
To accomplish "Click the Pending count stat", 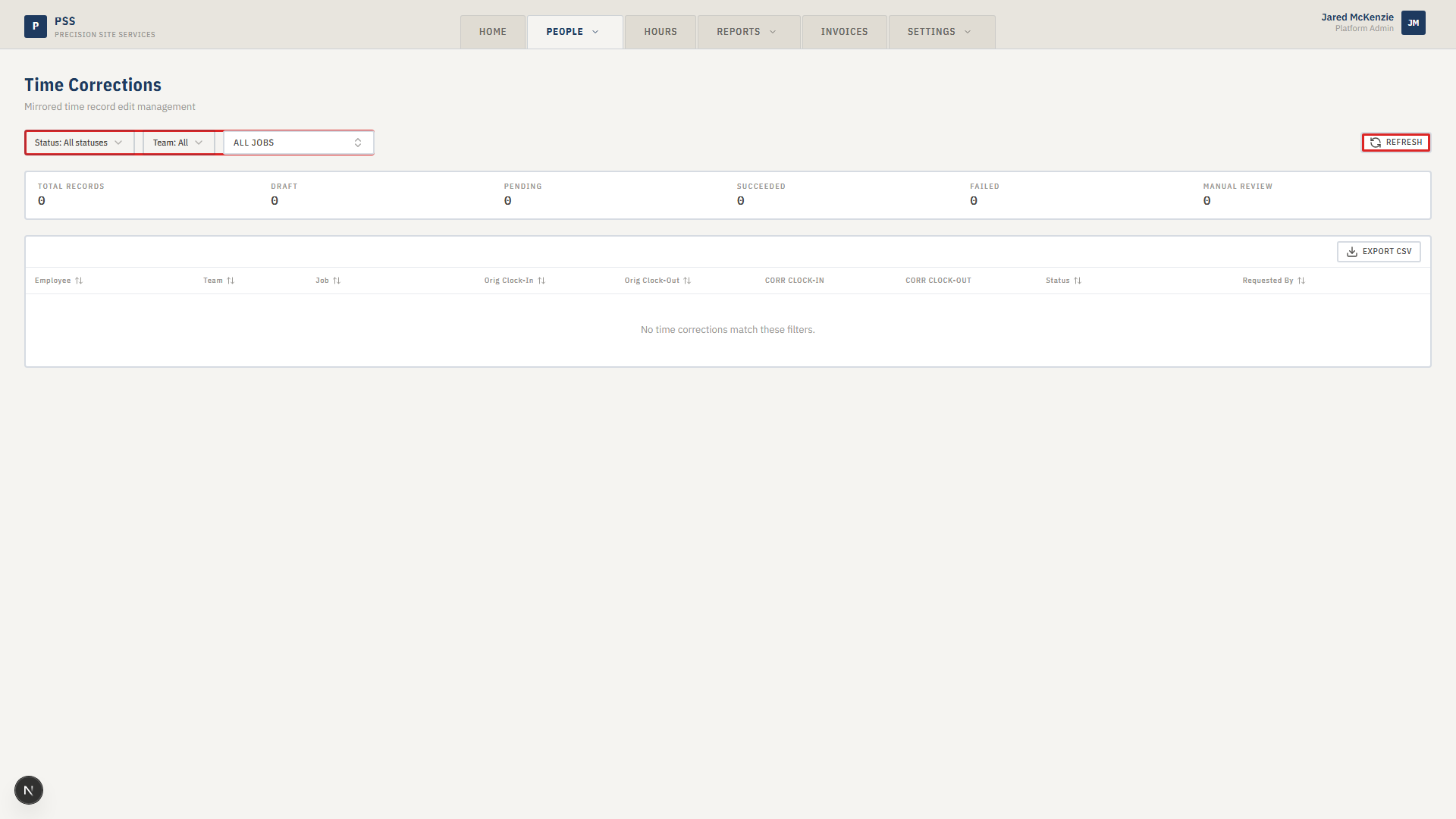I will point(522,194).
